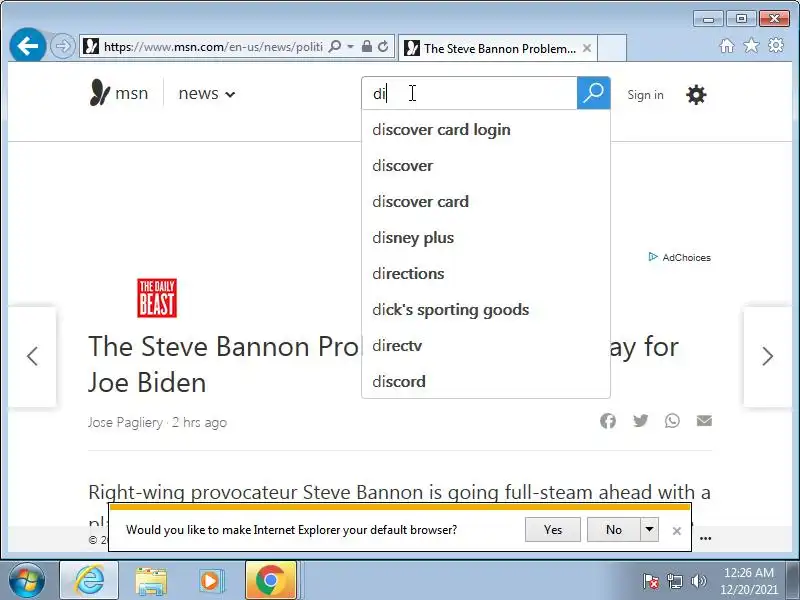Viewport: 800px width, 600px height.
Task: Click the network tray icon
Action: click(x=674, y=581)
